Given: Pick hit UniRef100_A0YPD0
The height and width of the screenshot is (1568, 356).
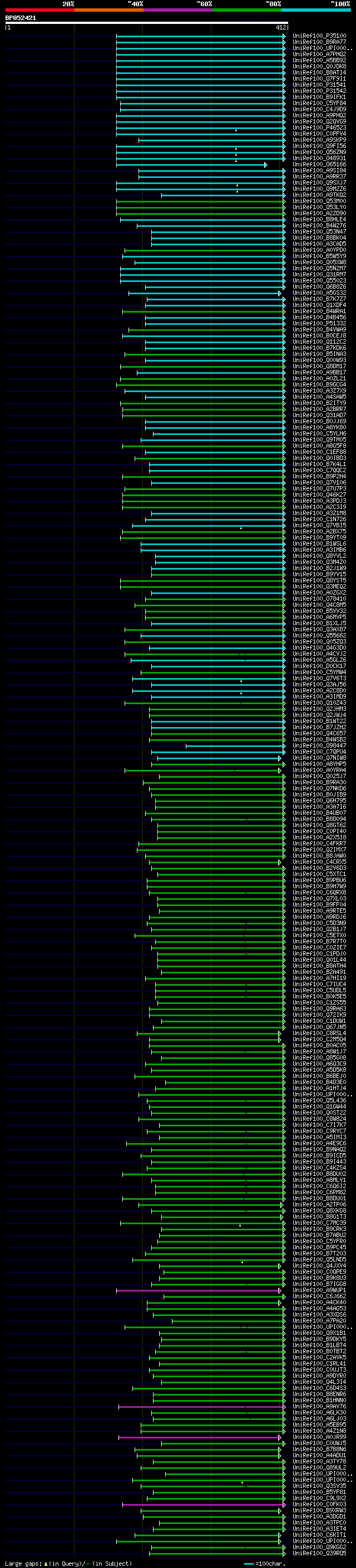Looking at the screenshot, I should click(x=319, y=250).
